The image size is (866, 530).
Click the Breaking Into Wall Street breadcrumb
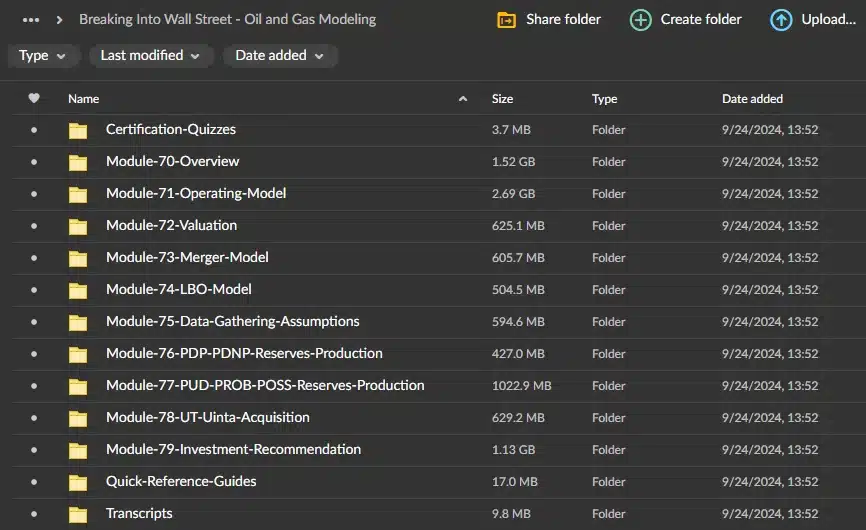[x=228, y=19]
